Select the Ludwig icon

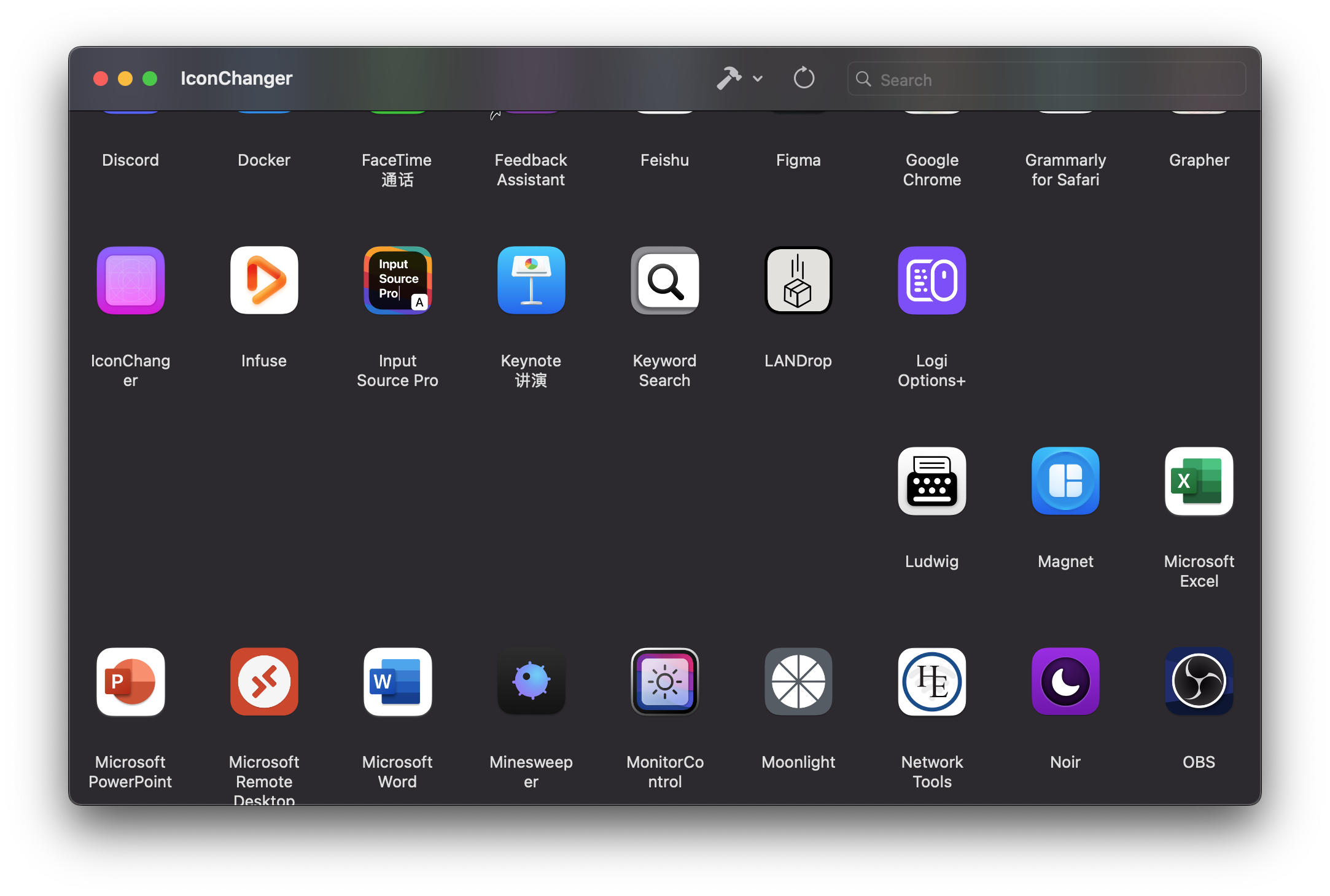931,481
